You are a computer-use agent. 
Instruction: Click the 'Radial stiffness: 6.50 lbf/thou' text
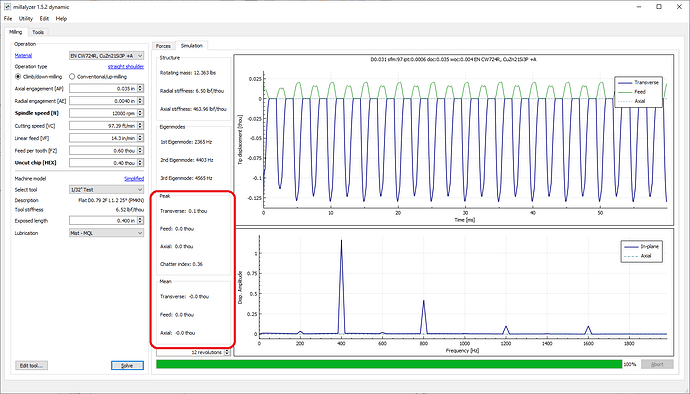192,91
